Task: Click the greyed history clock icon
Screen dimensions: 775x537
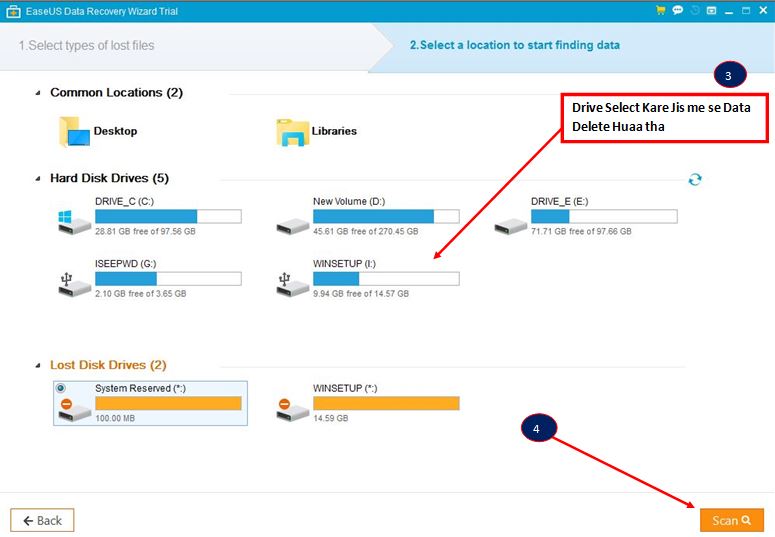Action: point(694,10)
